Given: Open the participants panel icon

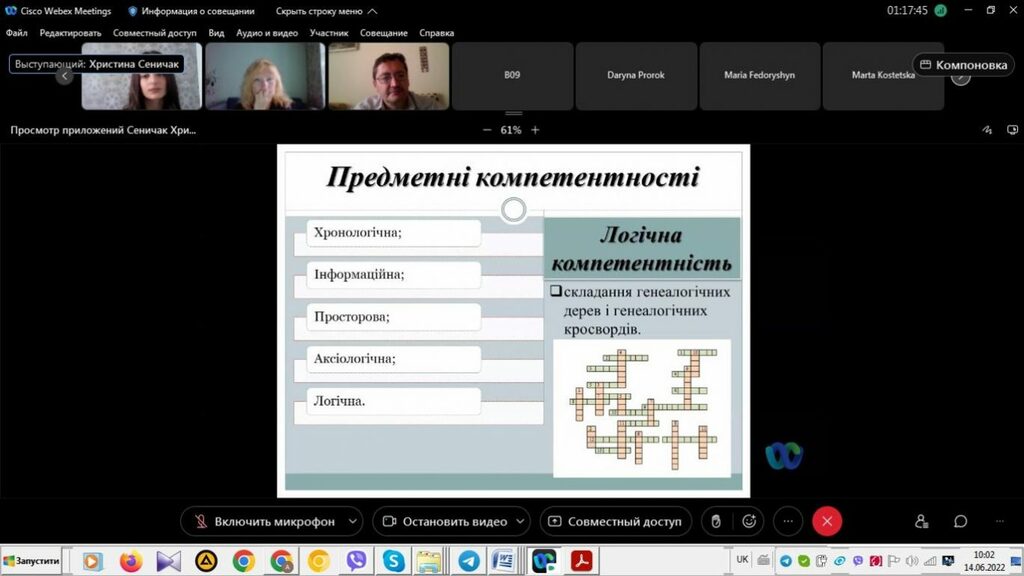Looking at the screenshot, I should (921, 521).
